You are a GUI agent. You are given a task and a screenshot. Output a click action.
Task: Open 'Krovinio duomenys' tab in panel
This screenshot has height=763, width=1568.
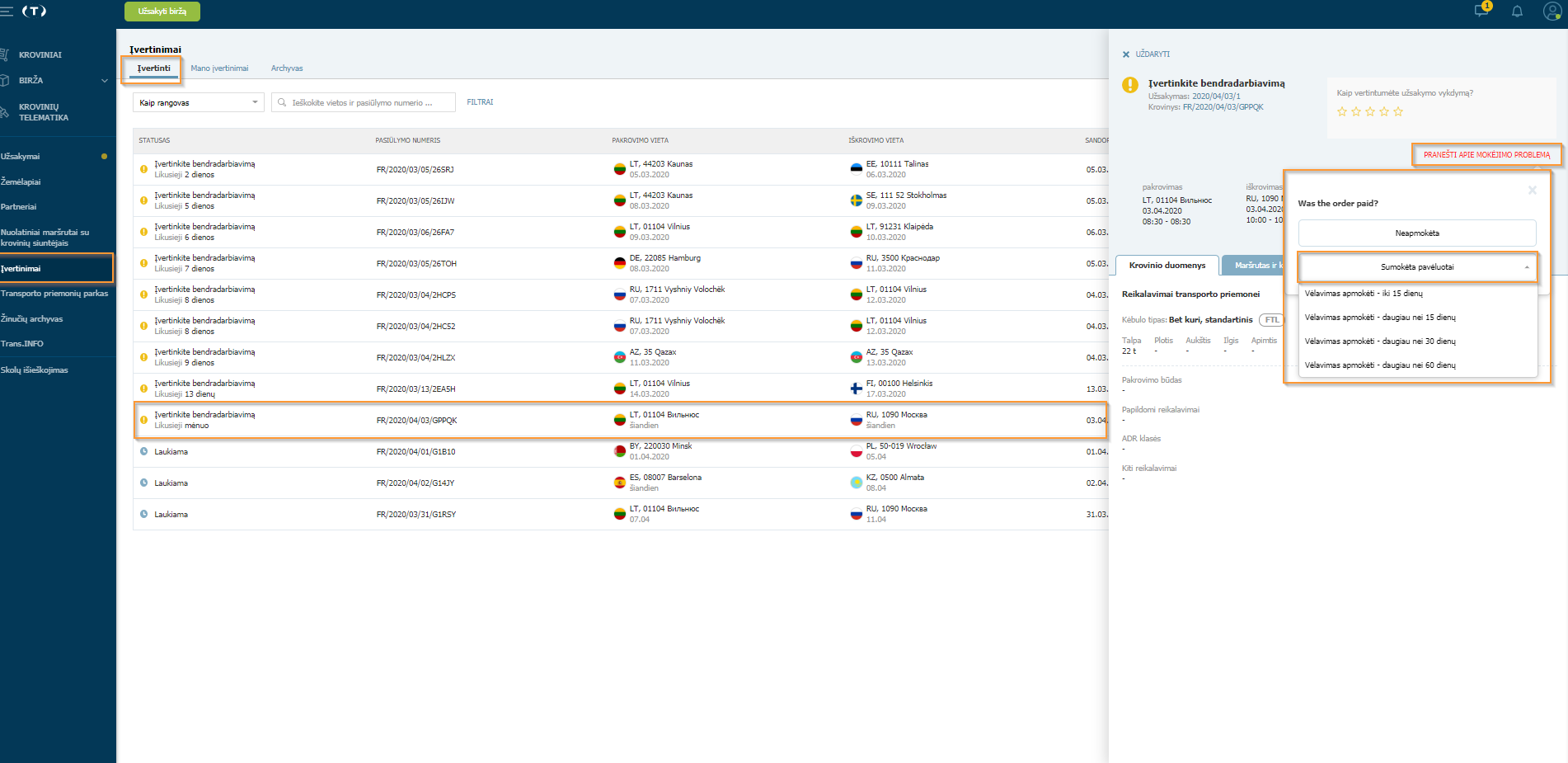click(x=1167, y=266)
